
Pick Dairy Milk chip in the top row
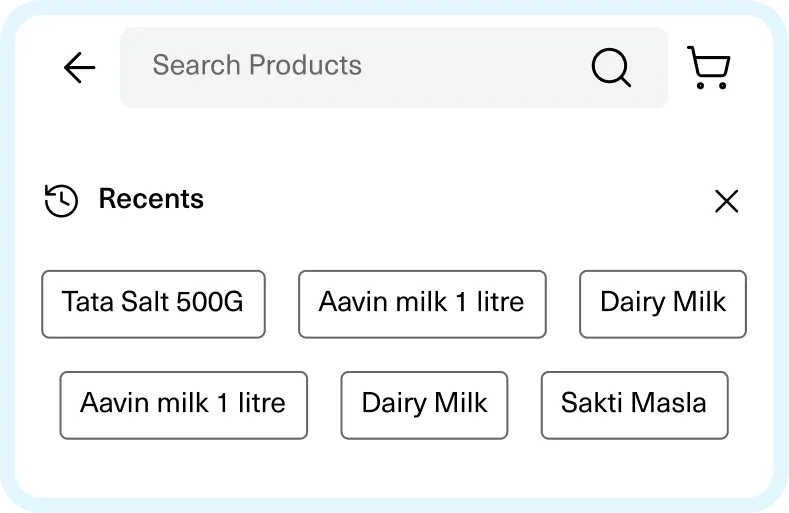point(663,303)
